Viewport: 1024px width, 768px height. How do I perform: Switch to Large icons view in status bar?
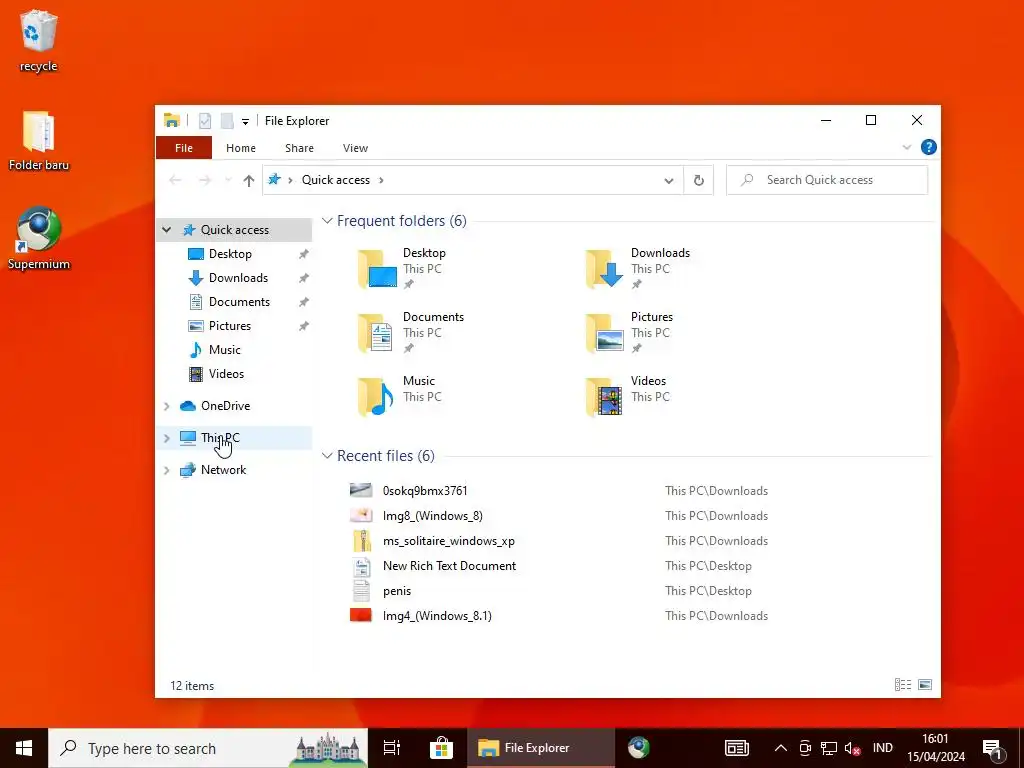pyautogui.click(x=925, y=684)
